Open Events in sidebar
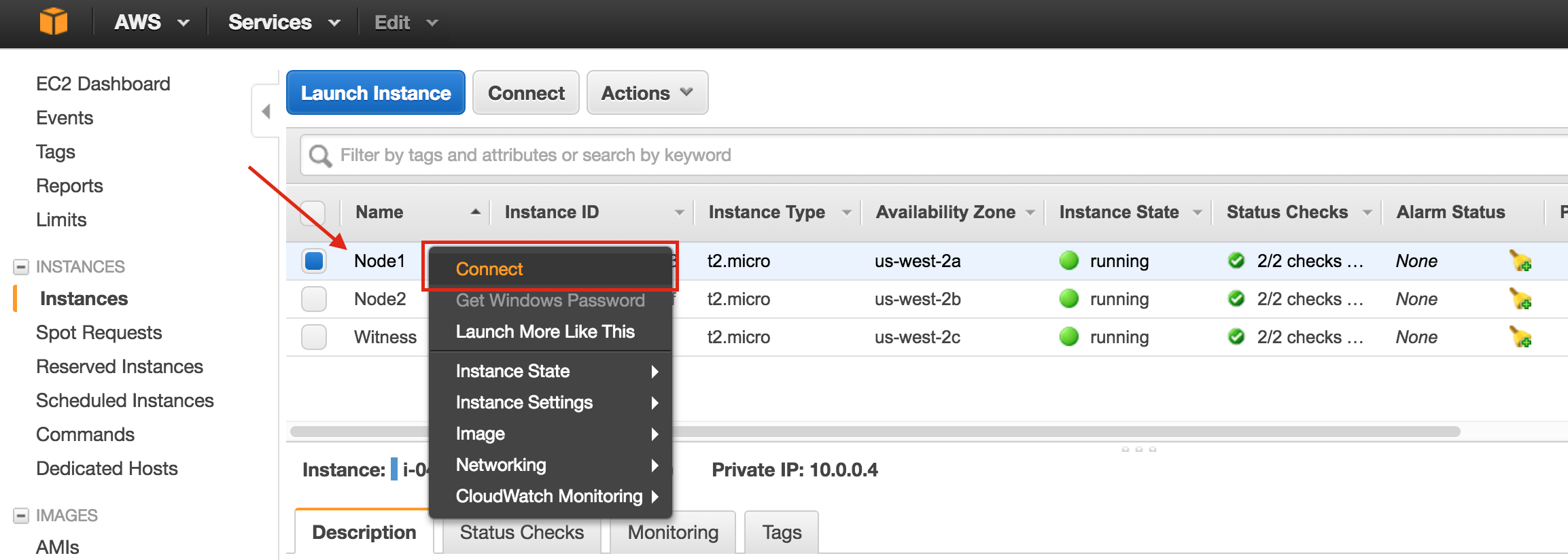This screenshot has width=1568, height=560. tap(65, 118)
